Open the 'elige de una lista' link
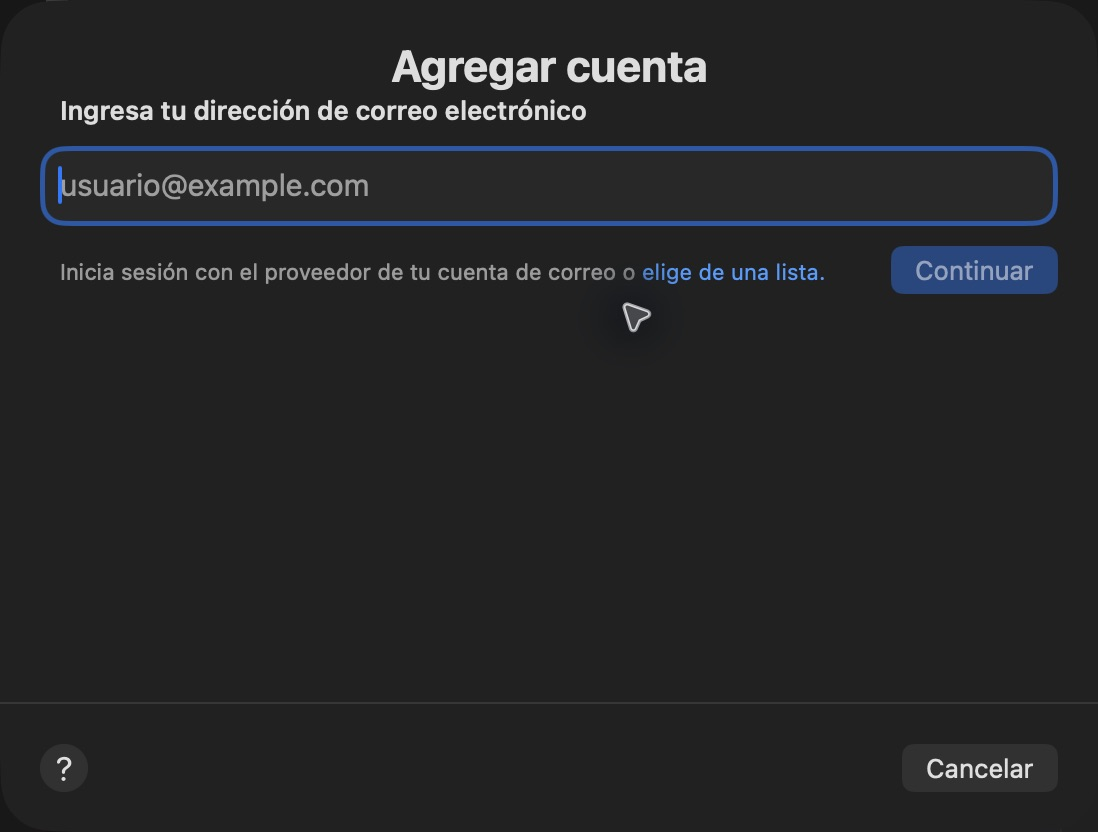 coord(733,272)
